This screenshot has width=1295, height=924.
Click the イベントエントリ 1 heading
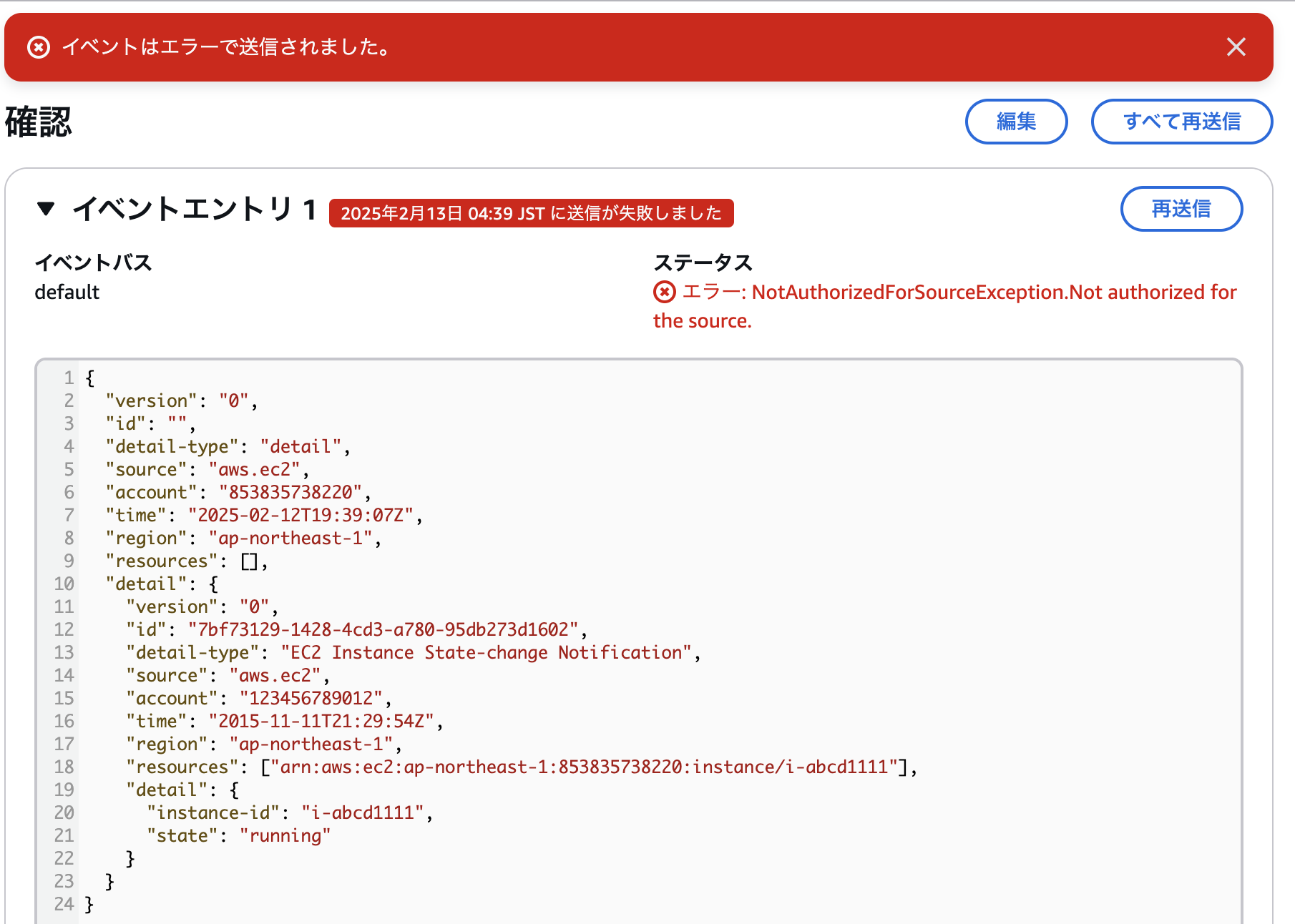tap(195, 209)
